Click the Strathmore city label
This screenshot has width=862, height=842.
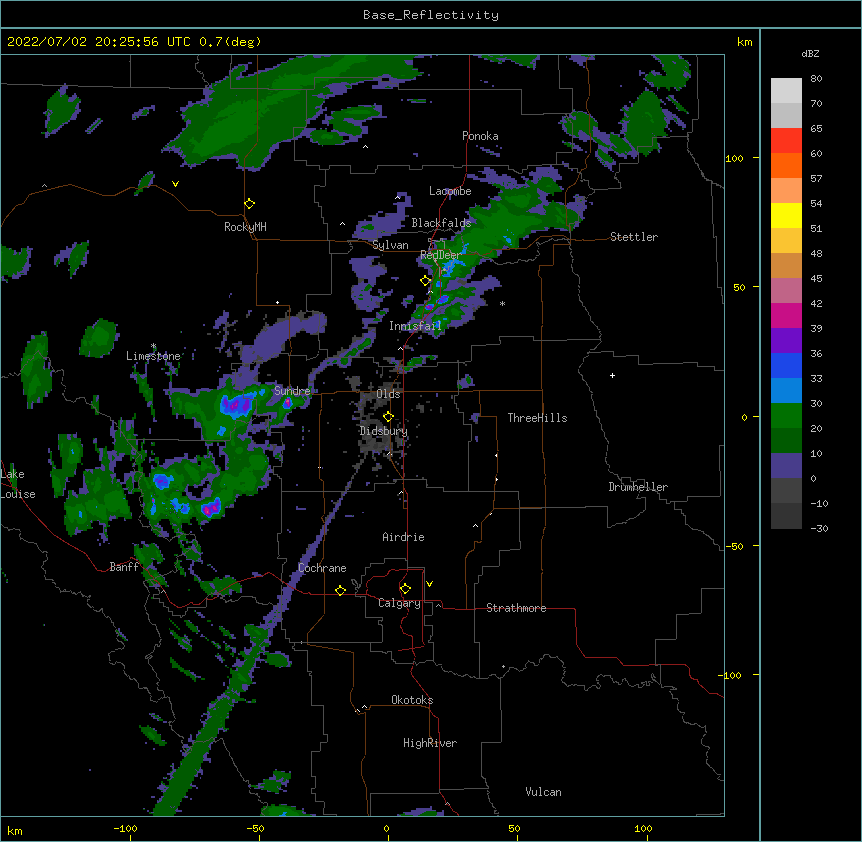(x=516, y=608)
